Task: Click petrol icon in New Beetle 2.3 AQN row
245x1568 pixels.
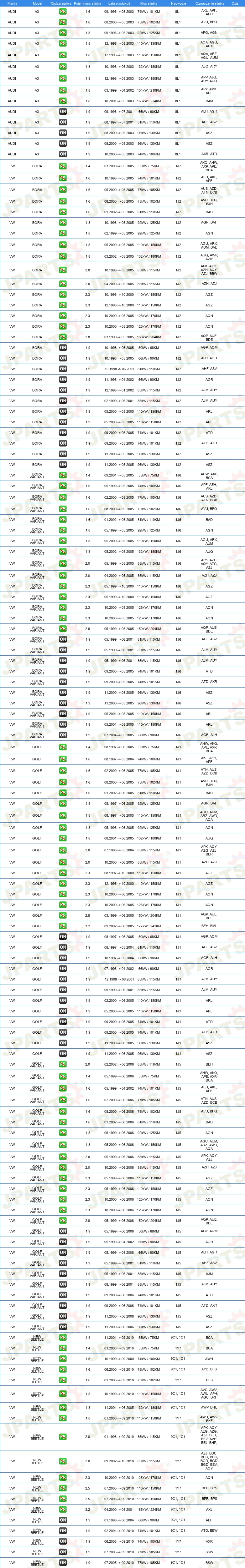Action: 63,1477
